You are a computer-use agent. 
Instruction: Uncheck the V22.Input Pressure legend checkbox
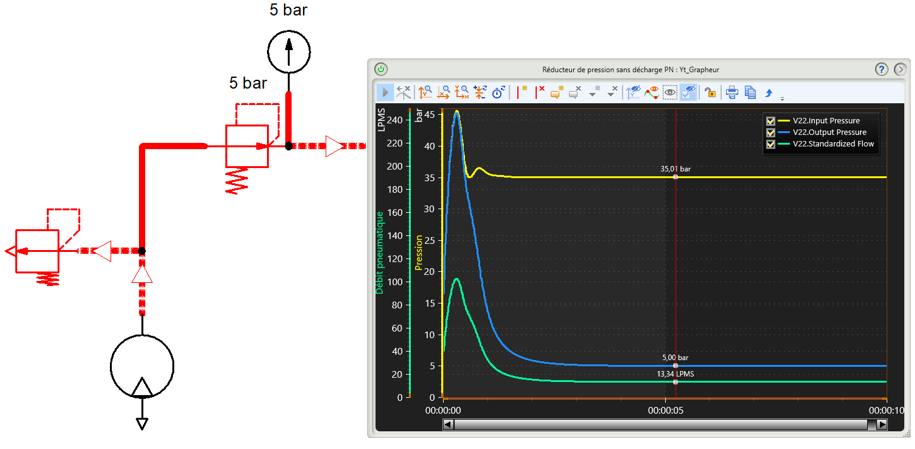[770, 121]
